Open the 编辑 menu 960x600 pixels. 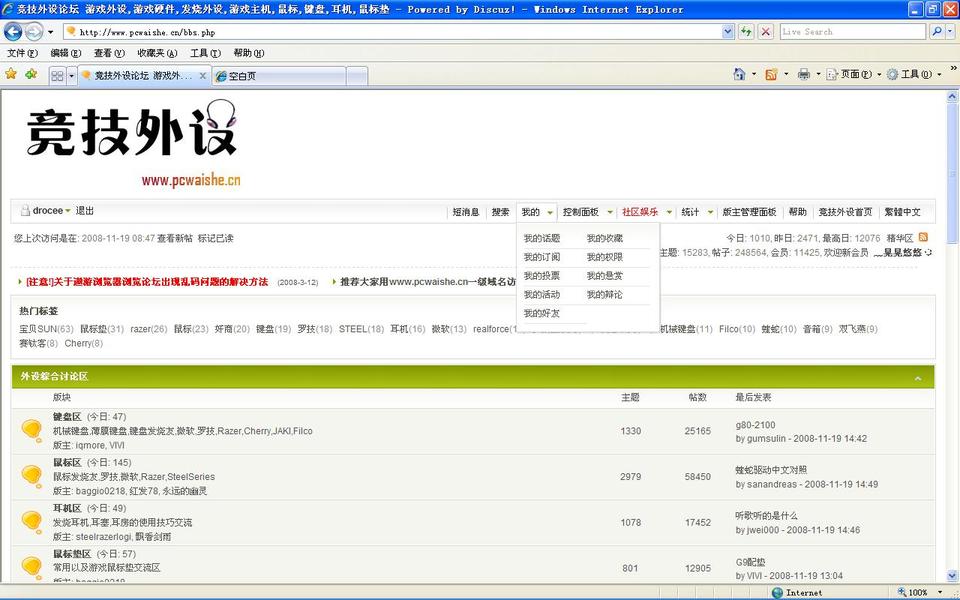(66, 53)
